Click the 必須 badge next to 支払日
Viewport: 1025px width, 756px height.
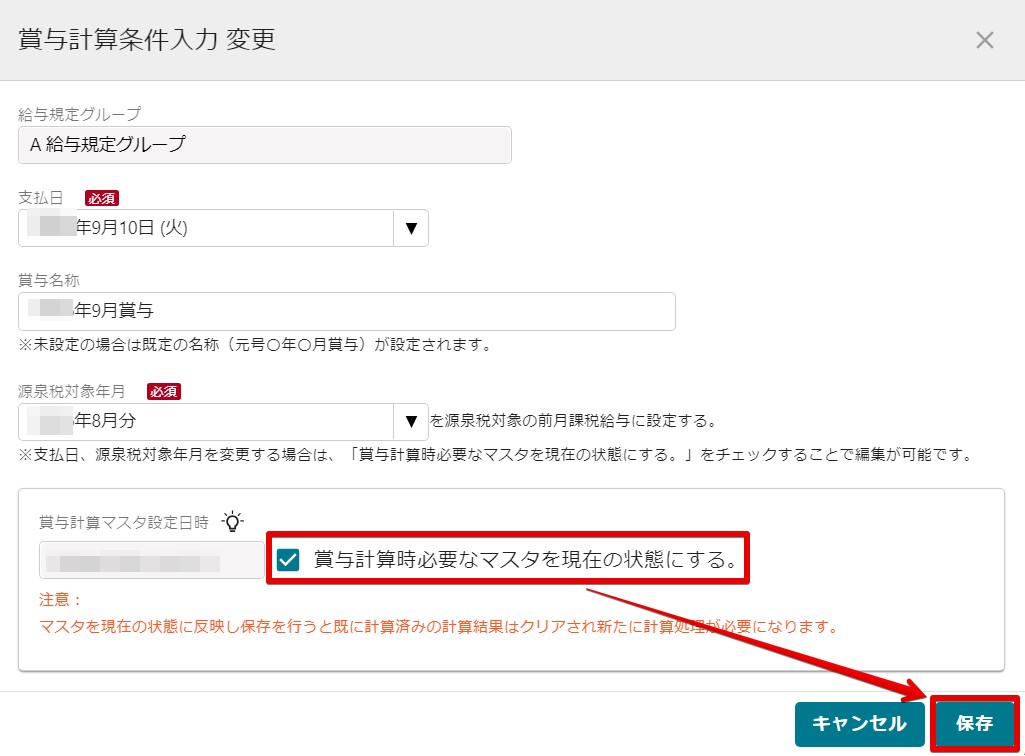coord(102,198)
